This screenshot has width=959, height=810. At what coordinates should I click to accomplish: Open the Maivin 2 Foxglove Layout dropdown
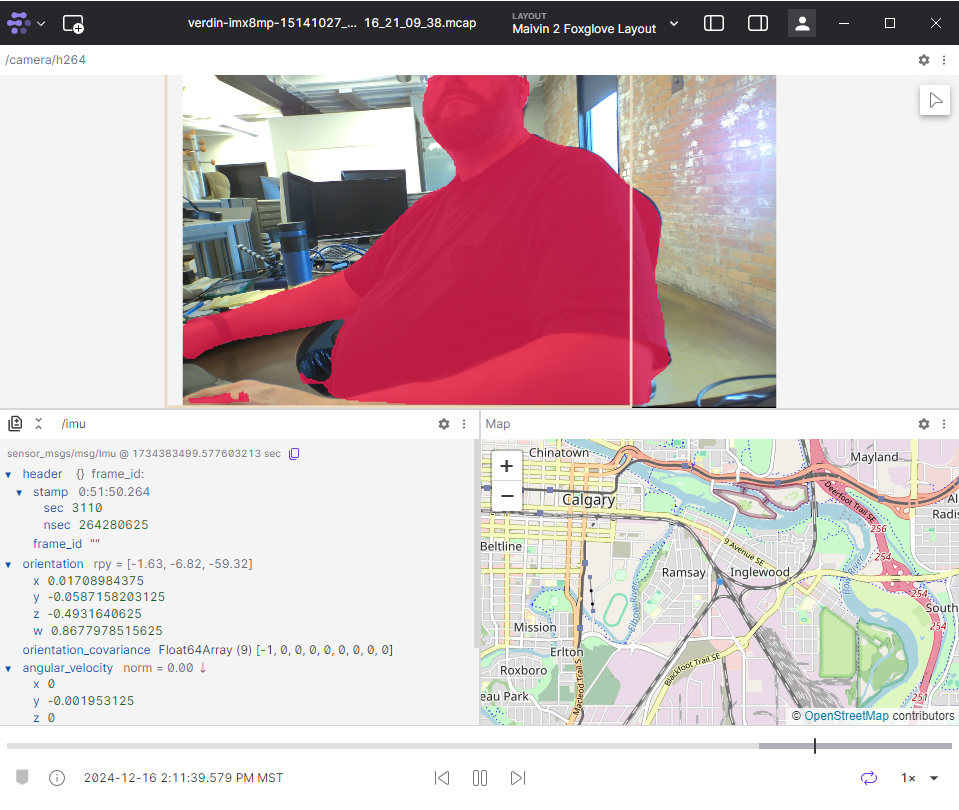tap(595, 23)
